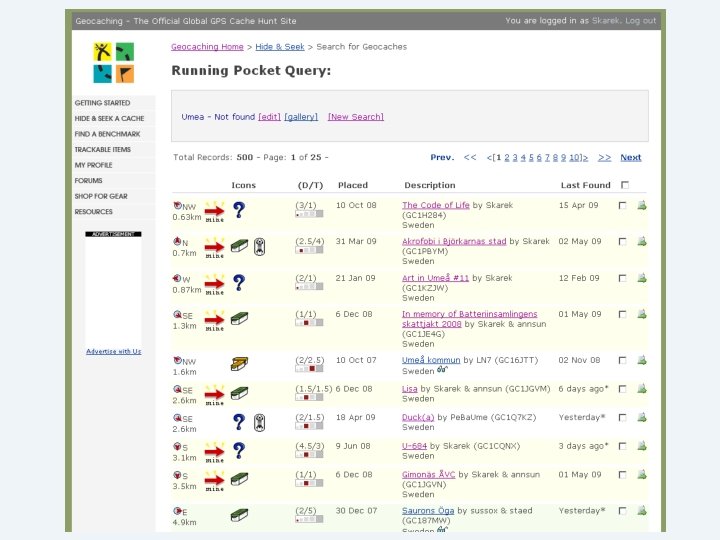Image resolution: width=720 pixels, height=540 pixels.
Task: Click the Skarek username link in header
Action: click(606, 21)
